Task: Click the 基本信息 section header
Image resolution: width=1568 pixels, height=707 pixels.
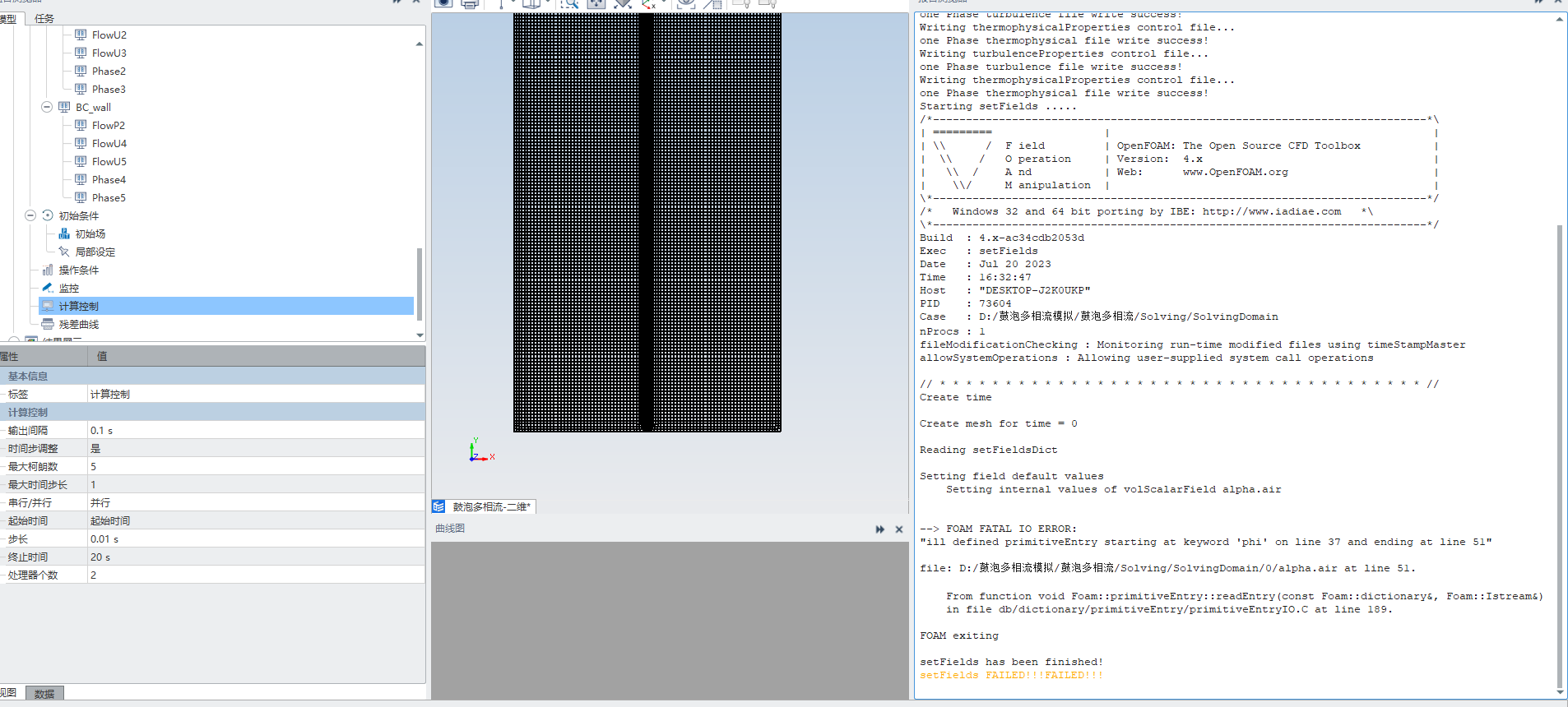Action: pos(212,376)
